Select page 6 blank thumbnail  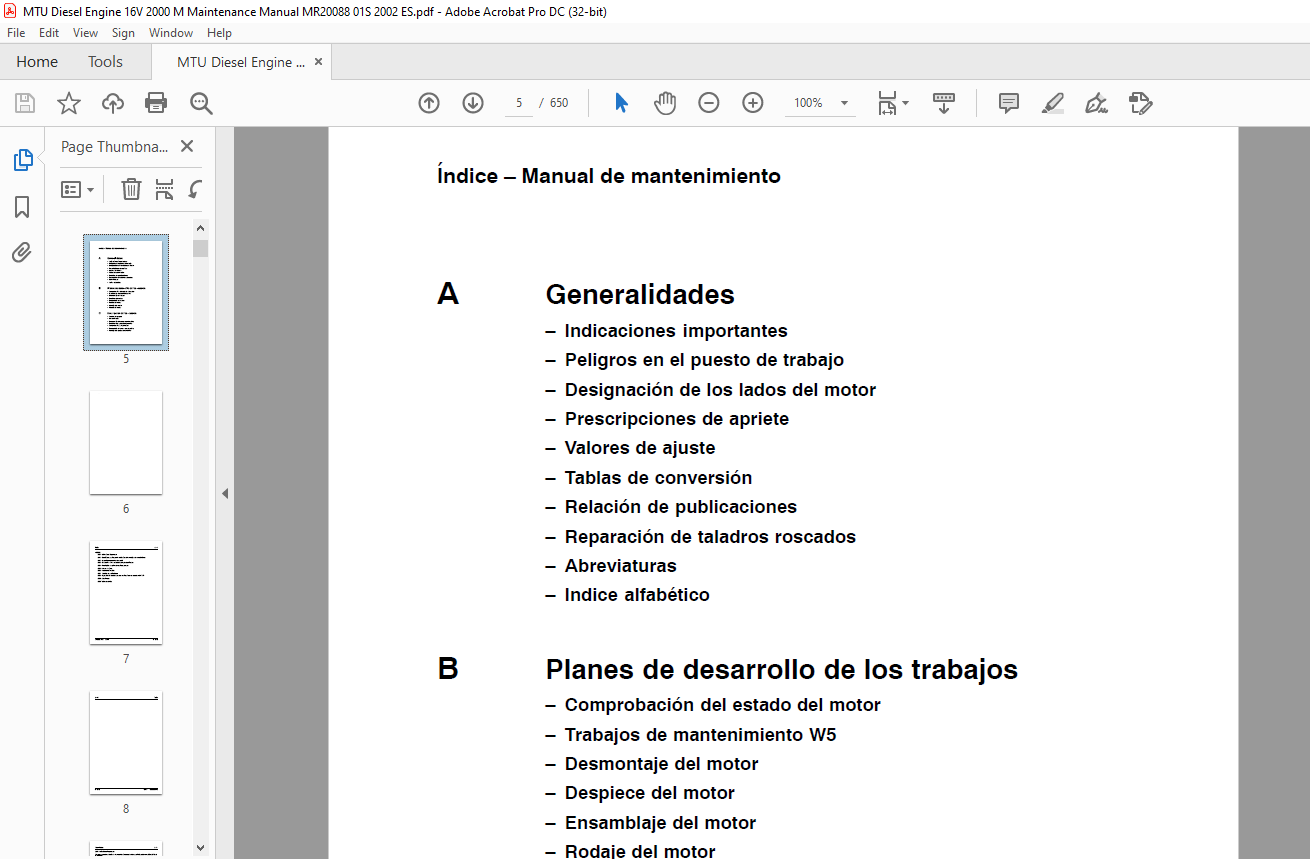(126, 442)
